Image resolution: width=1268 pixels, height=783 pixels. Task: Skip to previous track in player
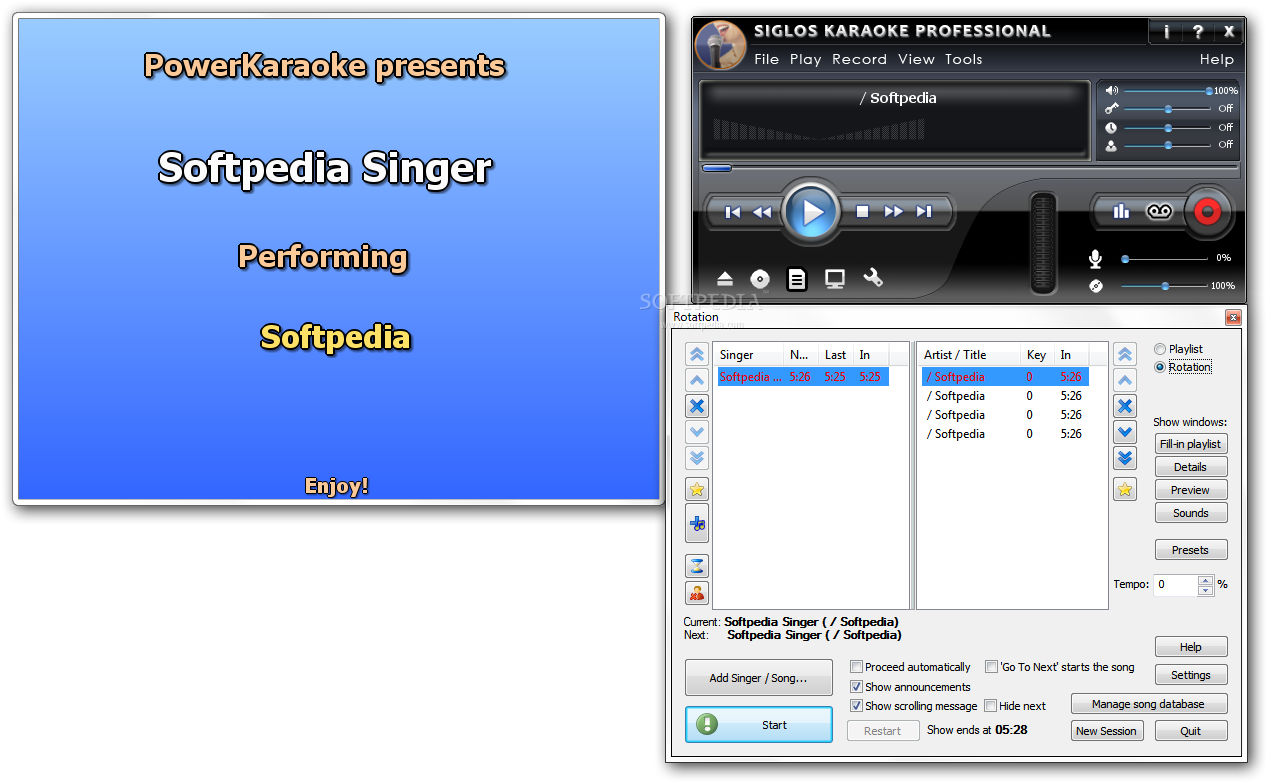coord(733,212)
